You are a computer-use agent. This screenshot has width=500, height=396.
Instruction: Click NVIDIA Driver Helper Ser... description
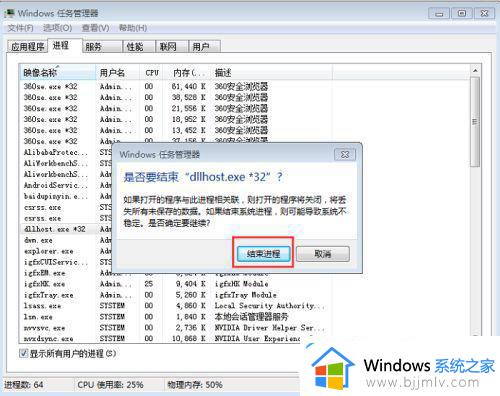coord(269,328)
